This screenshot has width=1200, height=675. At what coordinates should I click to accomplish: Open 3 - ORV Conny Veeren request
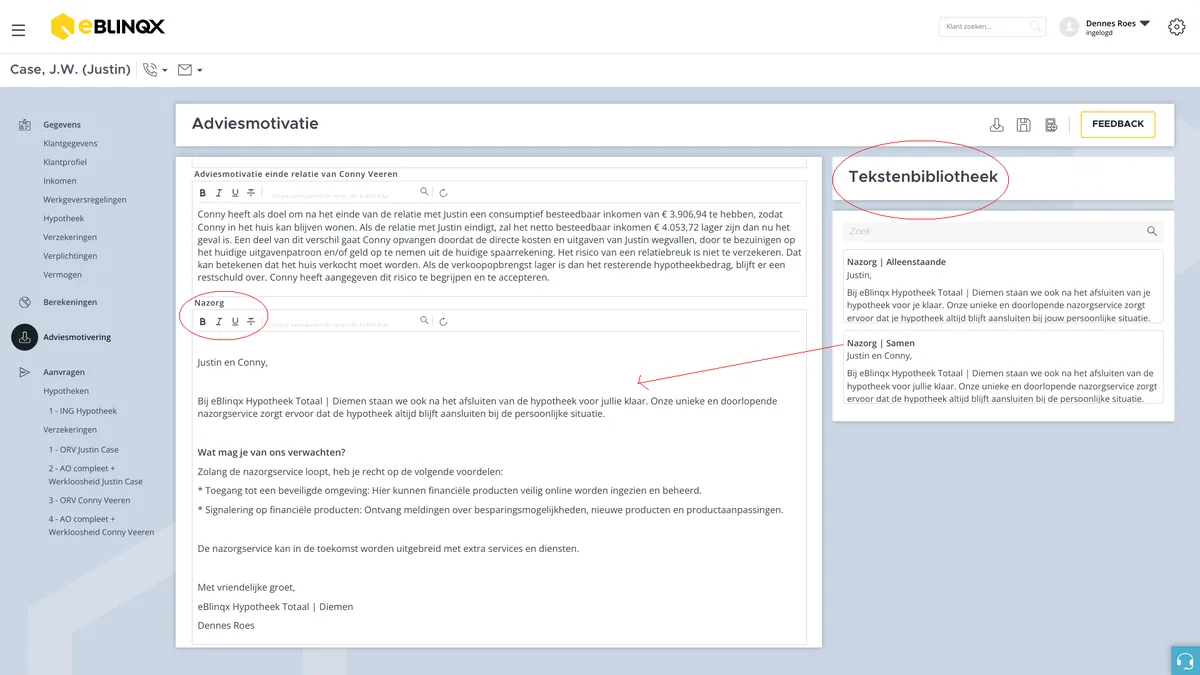pyautogui.click(x=90, y=500)
